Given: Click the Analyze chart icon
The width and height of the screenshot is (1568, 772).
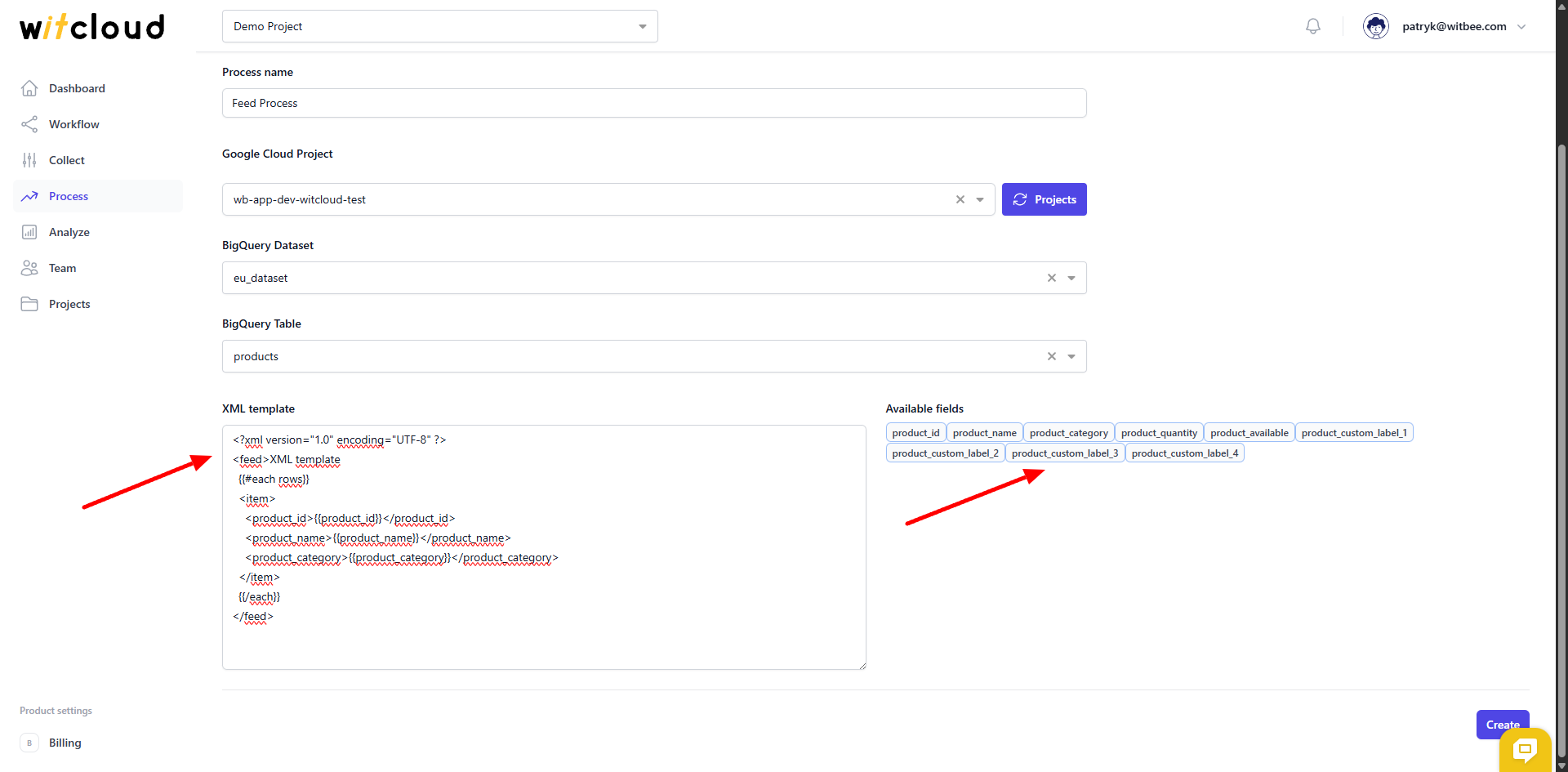Looking at the screenshot, I should point(29,232).
